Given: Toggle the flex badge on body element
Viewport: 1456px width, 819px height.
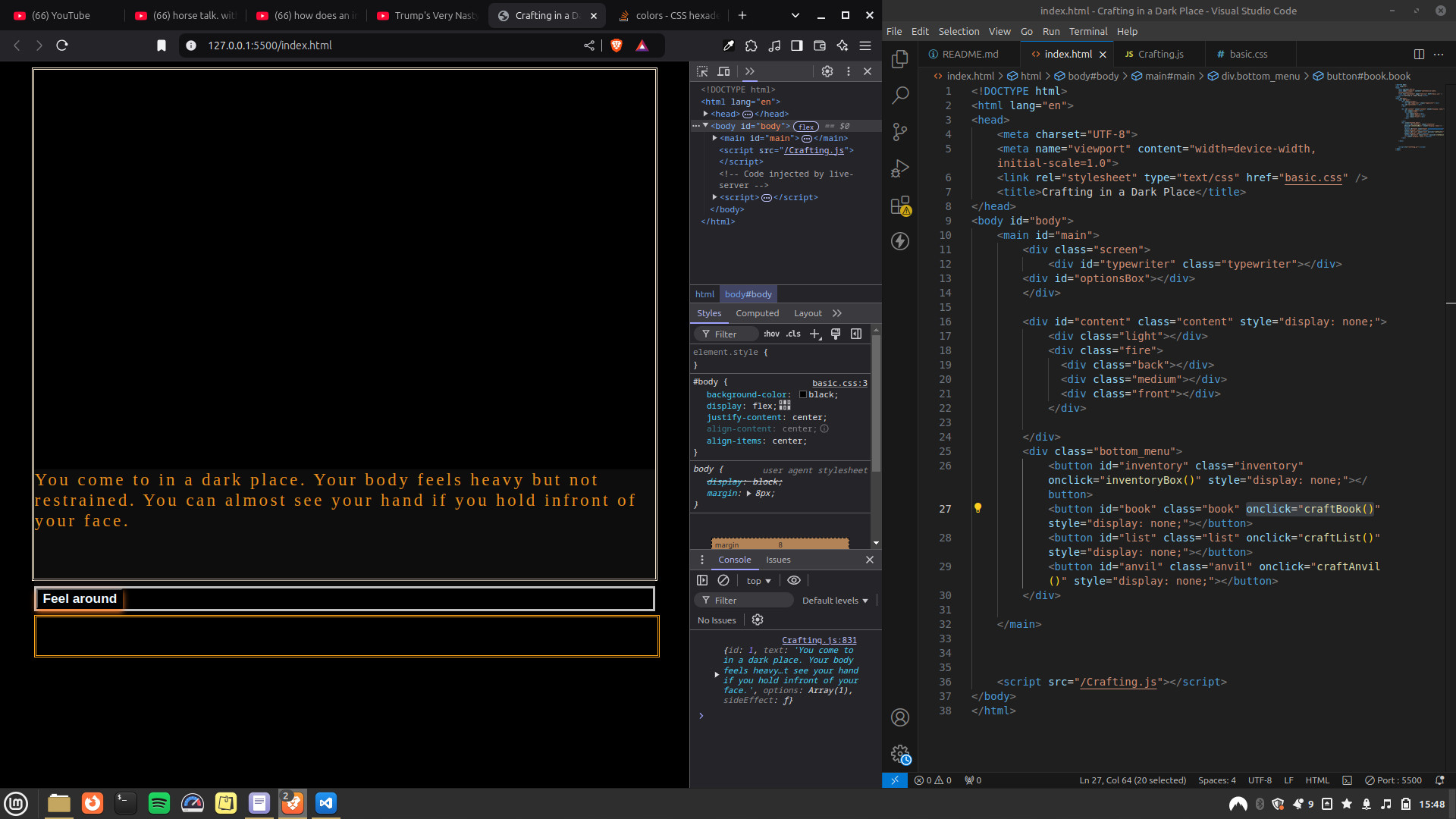Looking at the screenshot, I should point(806,127).
